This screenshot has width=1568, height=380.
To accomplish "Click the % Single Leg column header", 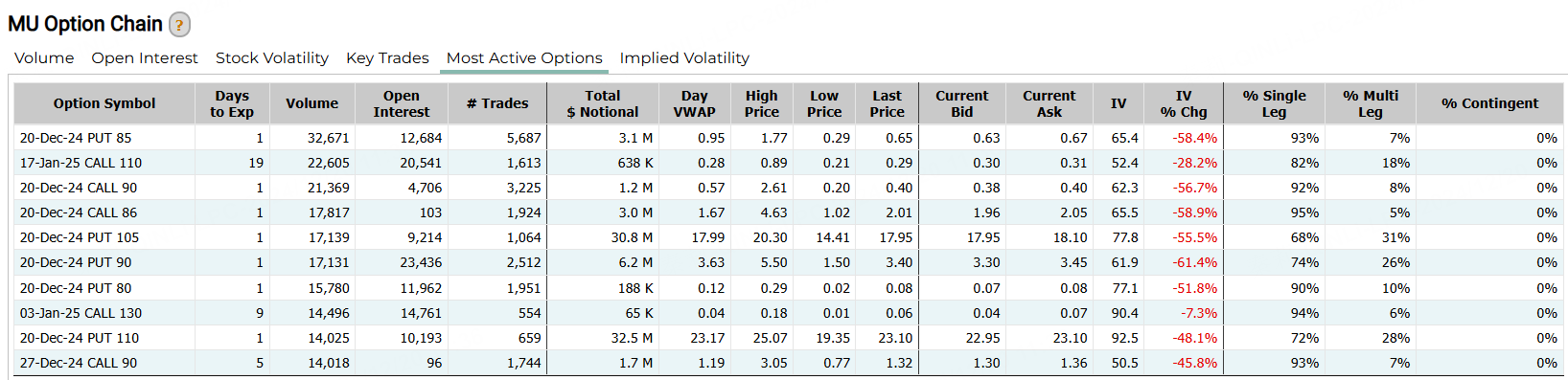I will pyautogui.click(x=1274, y=103).
